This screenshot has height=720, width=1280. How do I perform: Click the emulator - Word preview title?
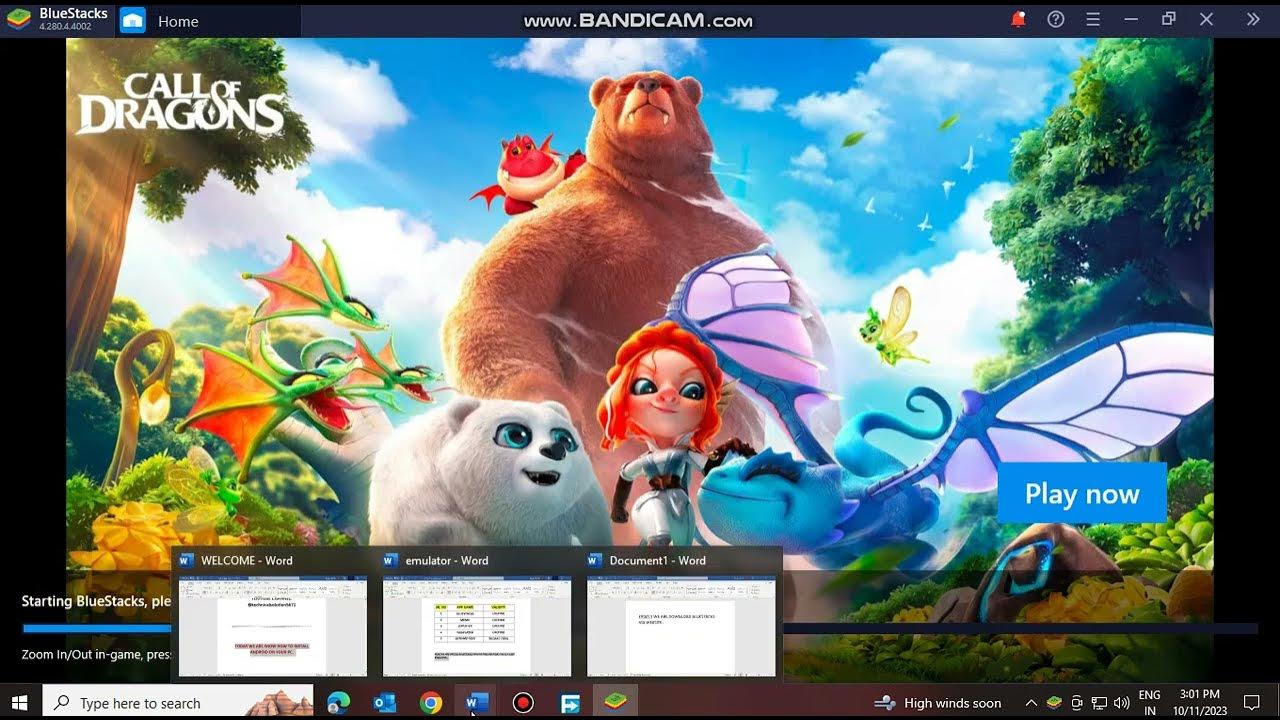(x=446, y=560)
